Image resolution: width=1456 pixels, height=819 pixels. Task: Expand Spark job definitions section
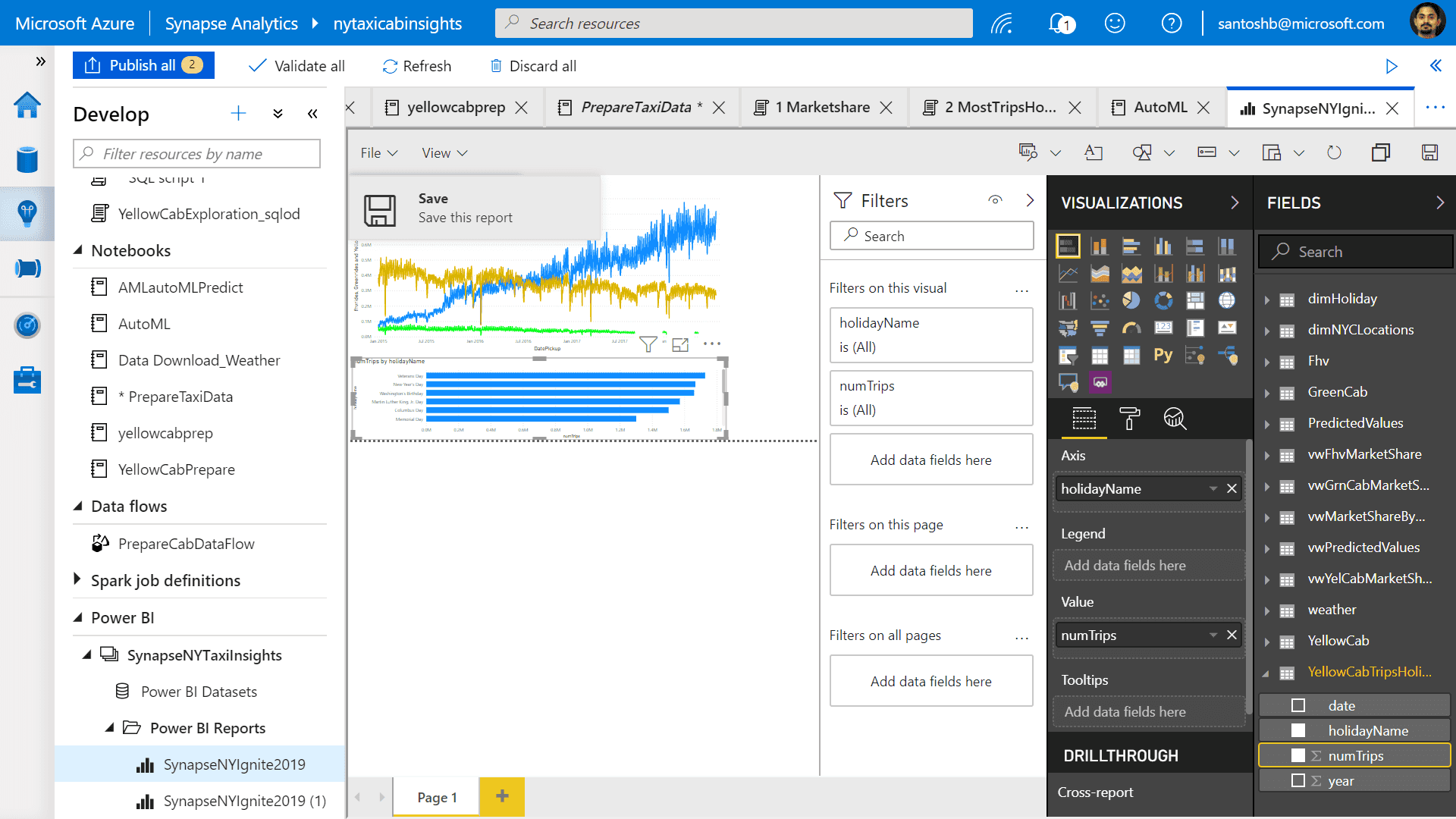coord(77,579)
